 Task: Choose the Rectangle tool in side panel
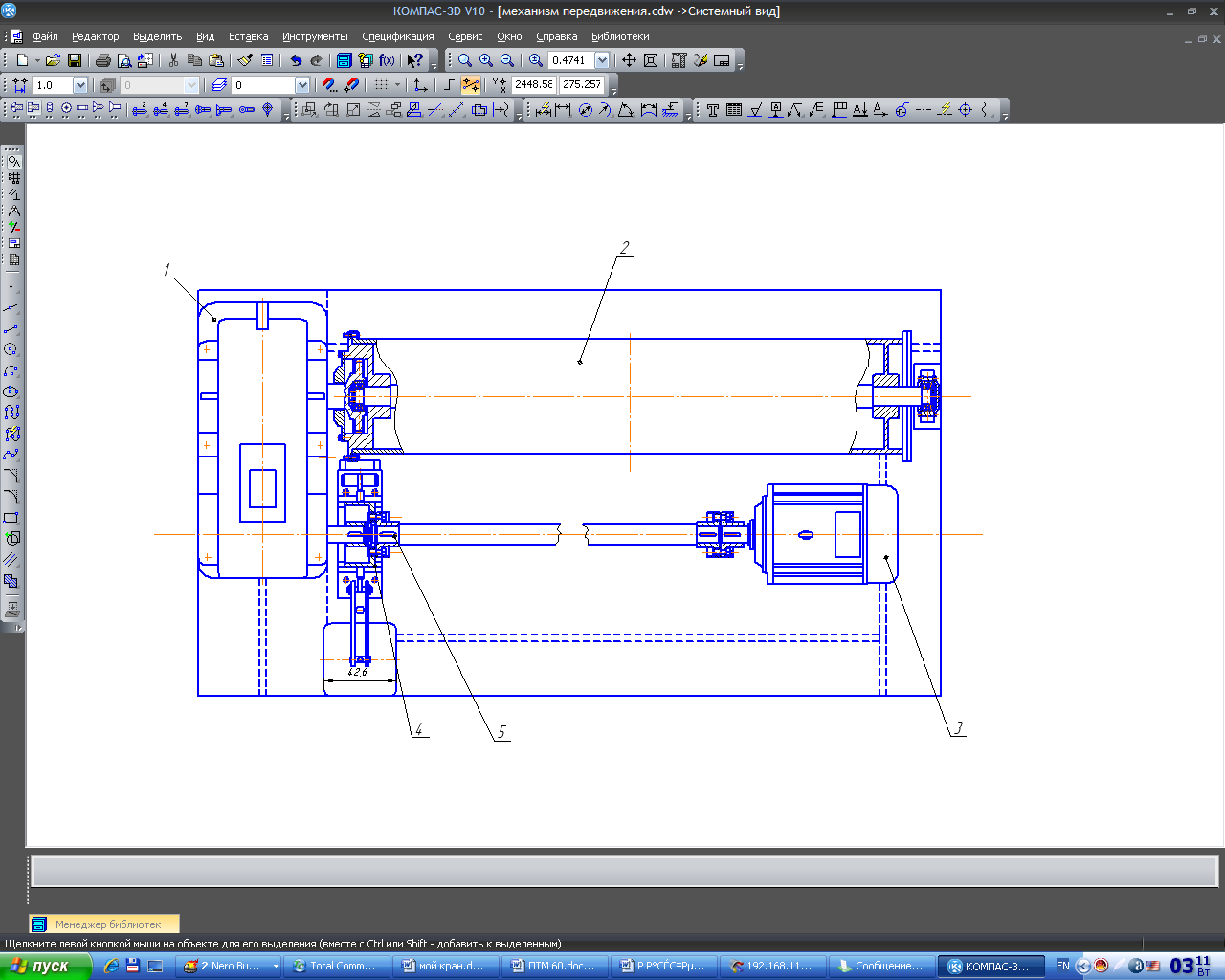(11, 518)
